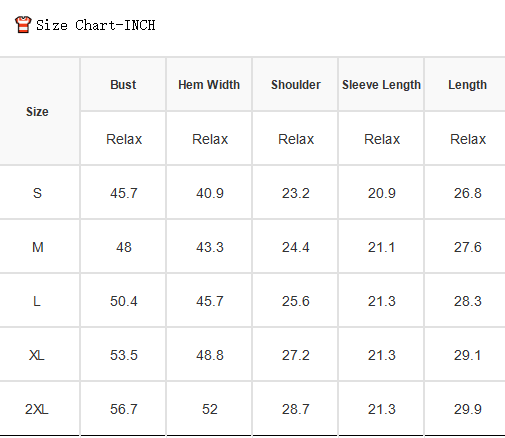Click bust value 48 for size M
The width and height of the screenshot is (505, 438).
pyautogui.click(x=124, y=247)
